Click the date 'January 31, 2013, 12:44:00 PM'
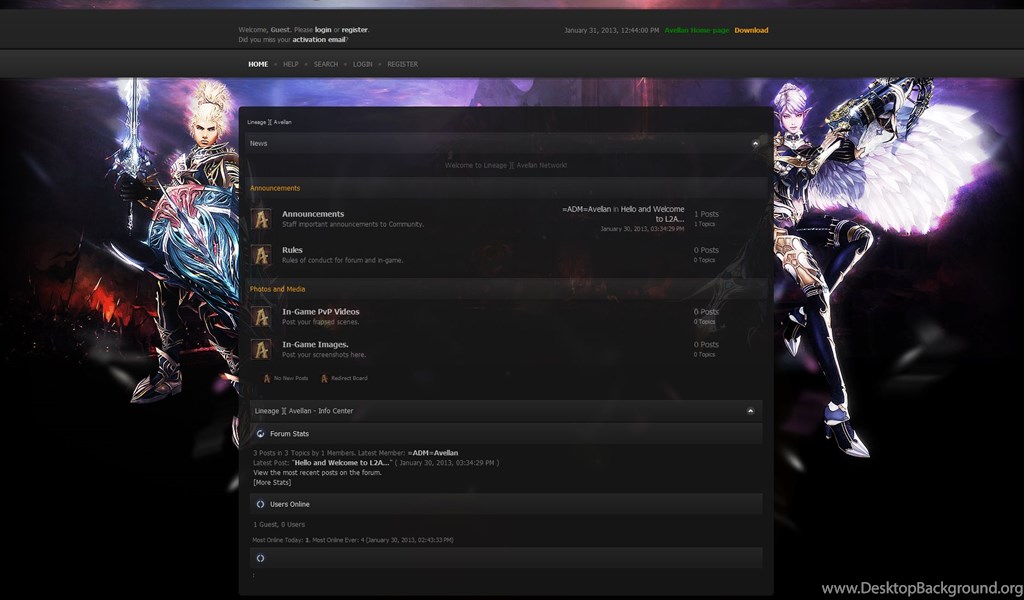The image size is (1024, 600). pyautogui.click(x=611, y=30)
